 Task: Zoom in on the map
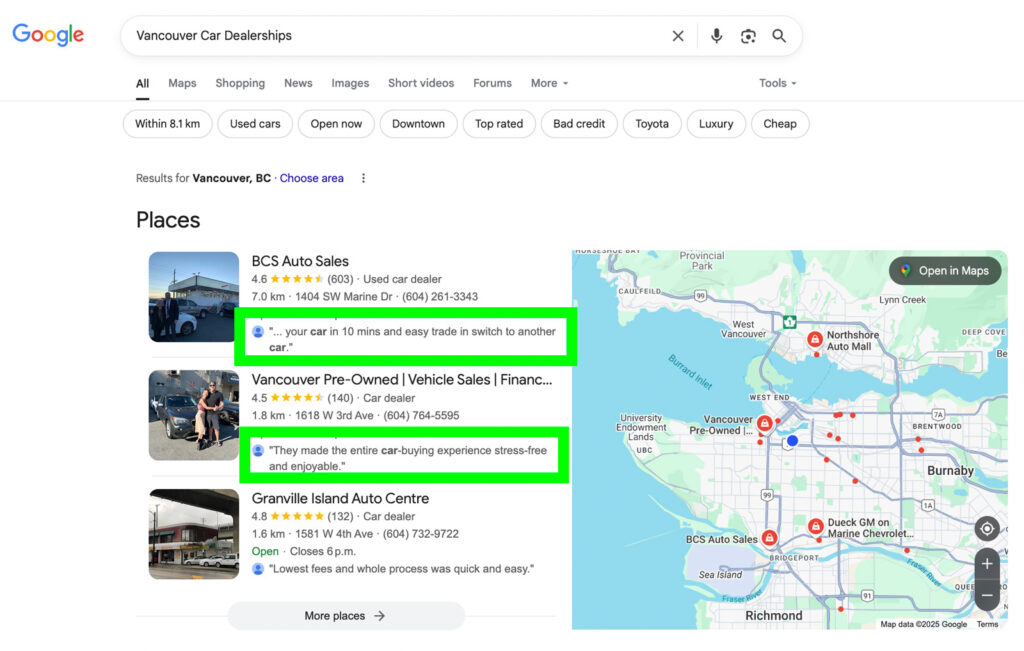pos(987,564)
